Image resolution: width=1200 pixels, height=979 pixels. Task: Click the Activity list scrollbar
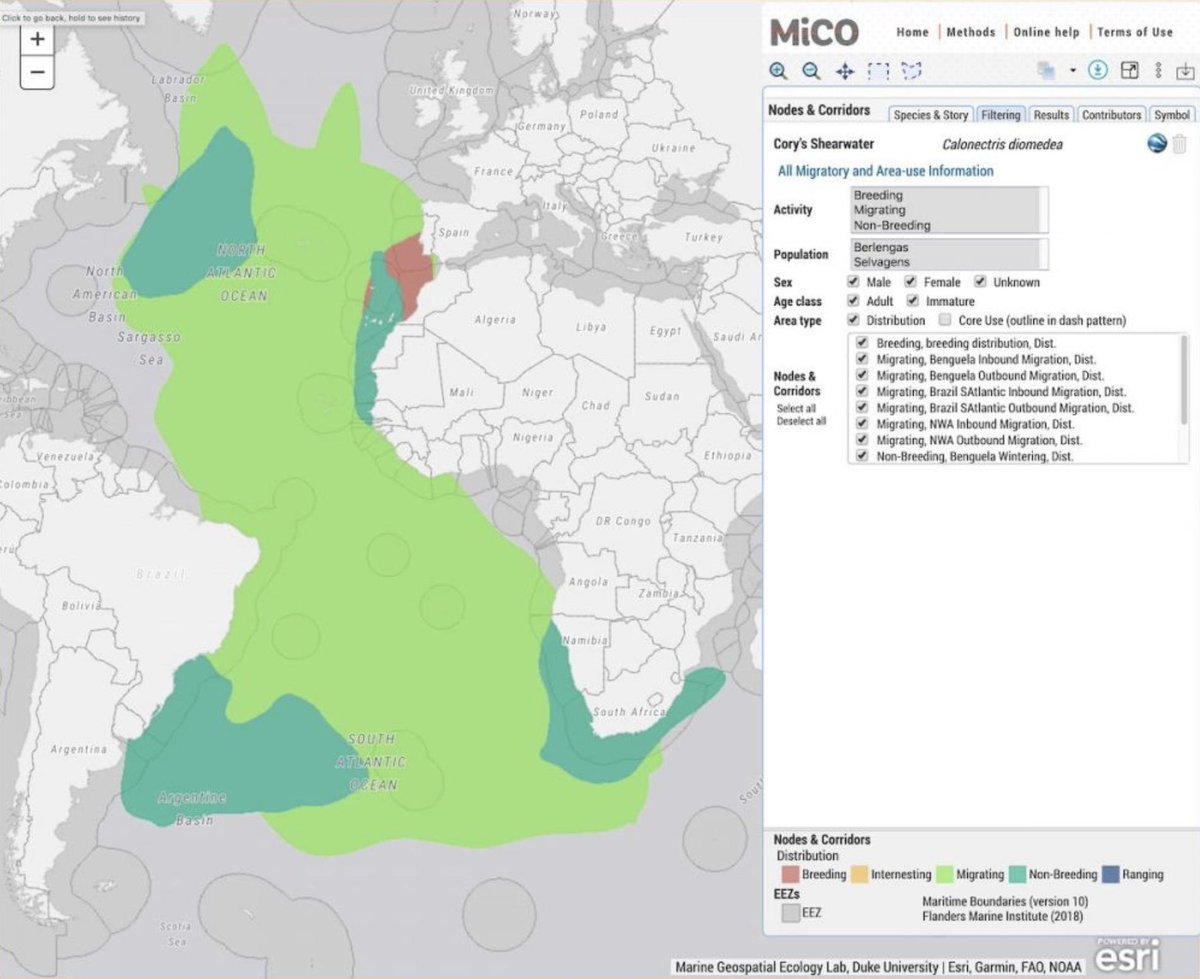pyautogui.click(x=1043, y=210)
